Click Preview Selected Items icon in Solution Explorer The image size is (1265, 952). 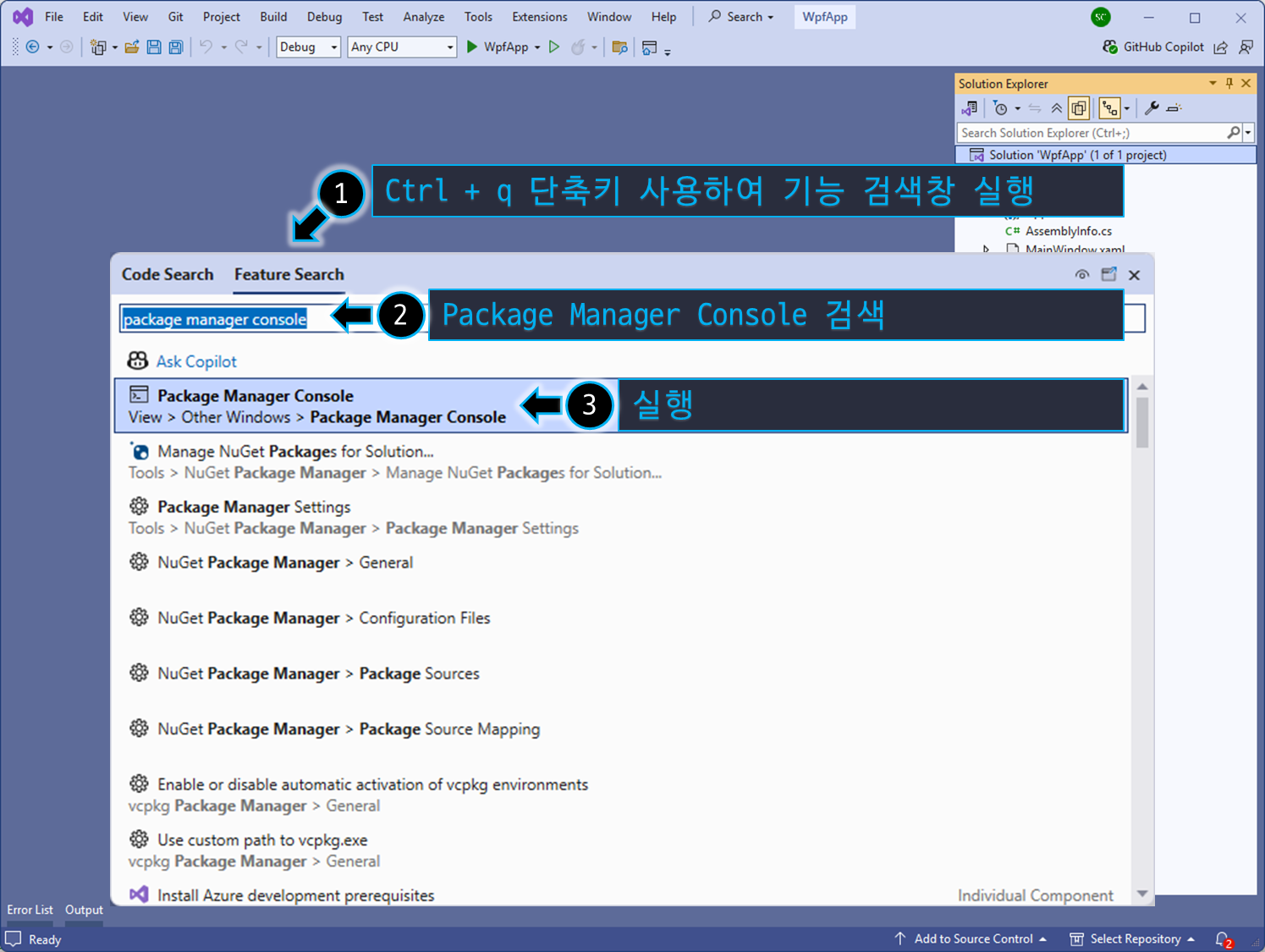click(1174, 108)
